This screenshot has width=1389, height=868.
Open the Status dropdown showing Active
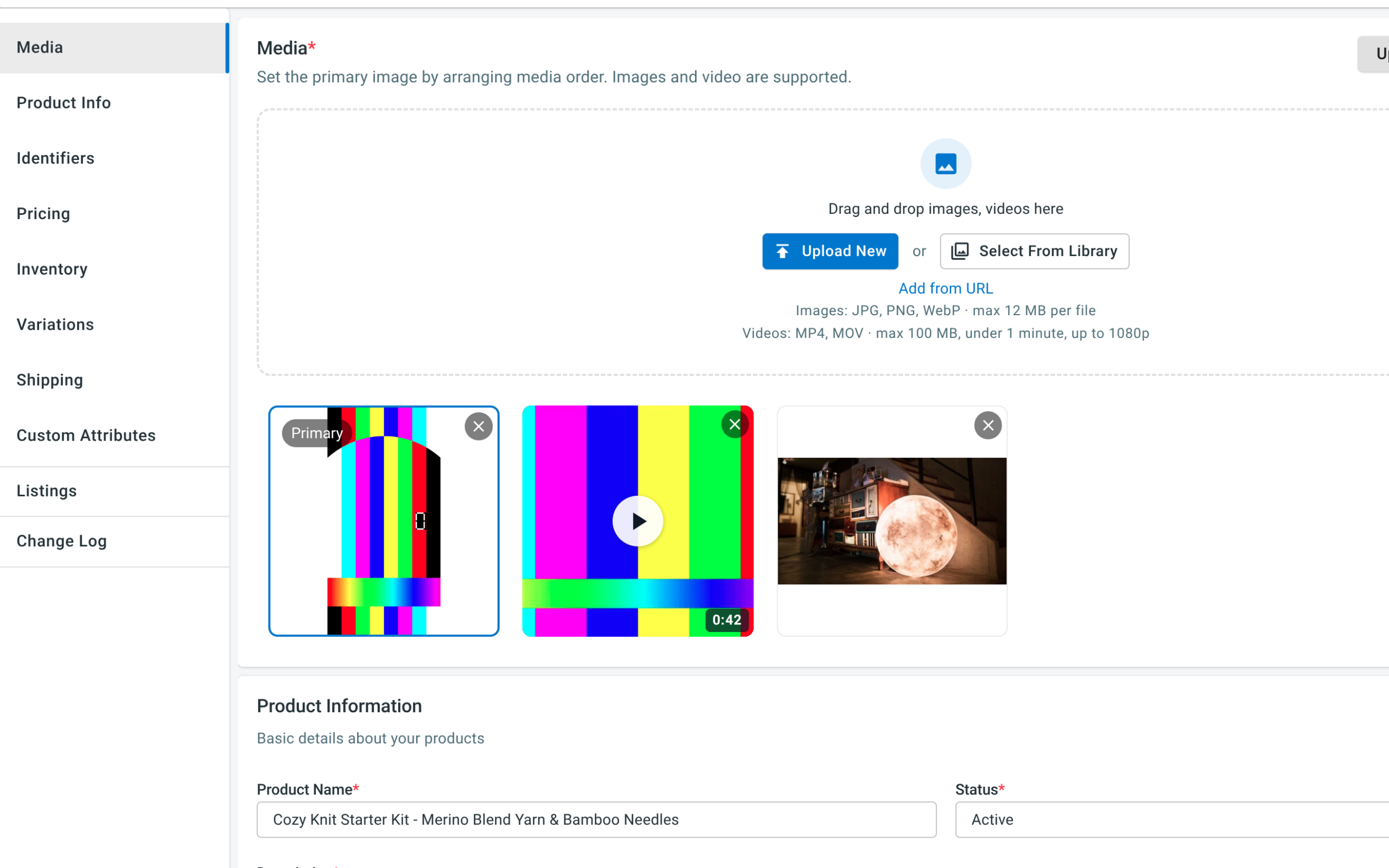[1171, 820]
